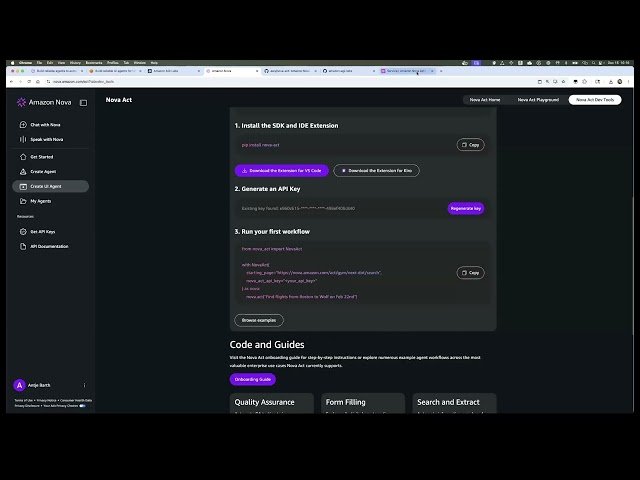Viewport: 640px width, 480px height.
Task: Click the Chrome profile avatar icon
Action: pyautogui.click(x=620, y=82)
